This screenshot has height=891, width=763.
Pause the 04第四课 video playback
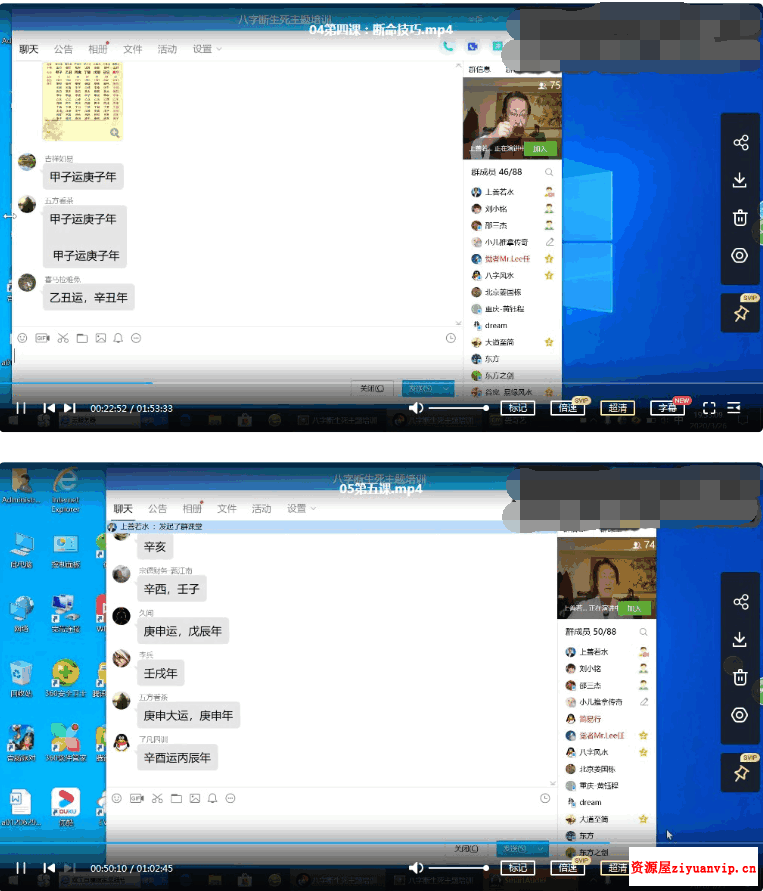click(21, 408)
